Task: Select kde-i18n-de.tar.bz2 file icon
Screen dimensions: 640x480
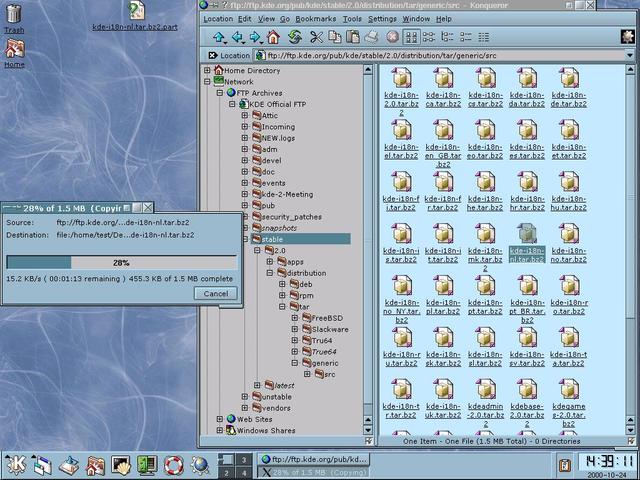Action: coord(569,78)
